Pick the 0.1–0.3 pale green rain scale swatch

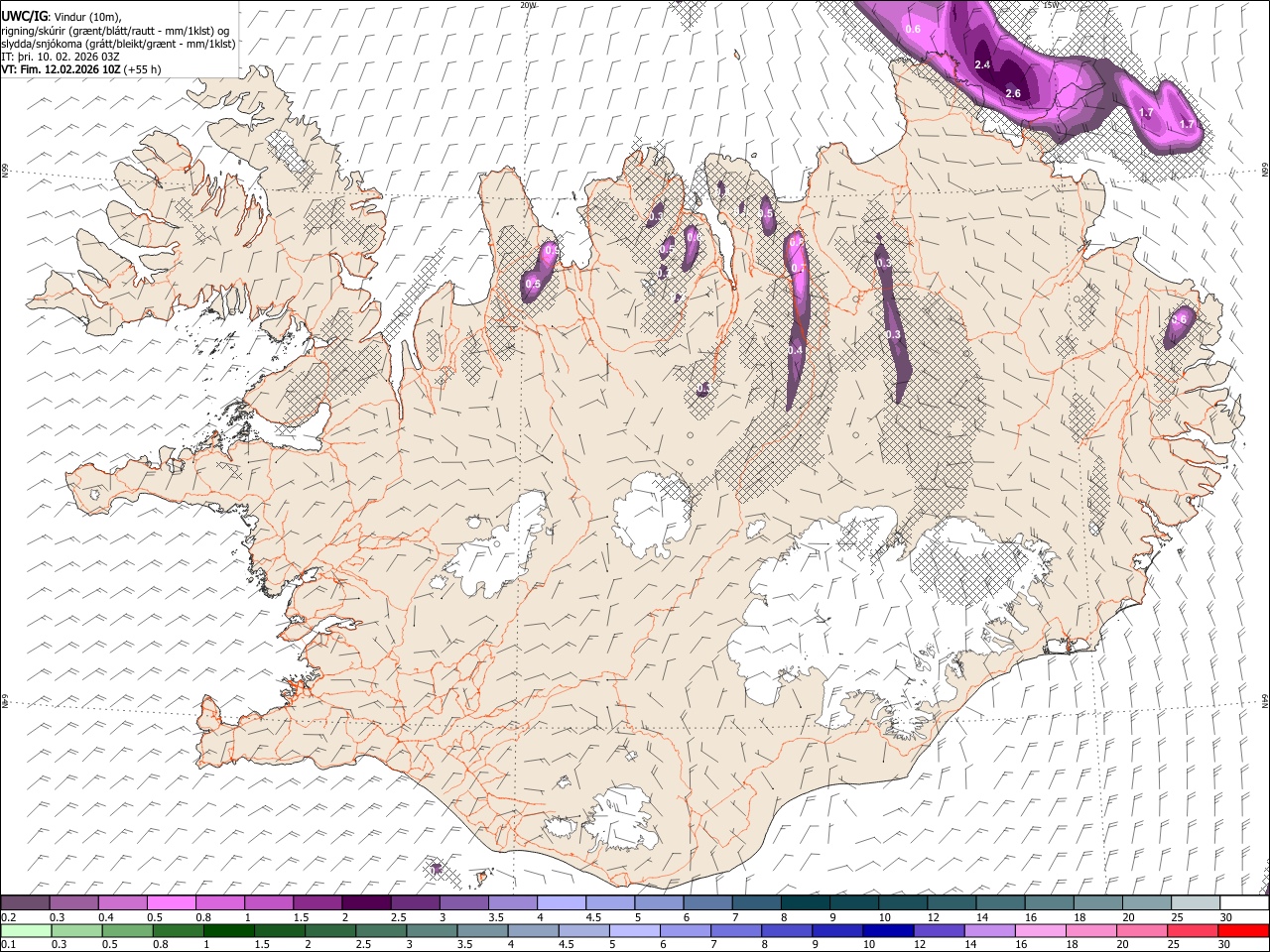pyautogui.click(x=25, y=930)
